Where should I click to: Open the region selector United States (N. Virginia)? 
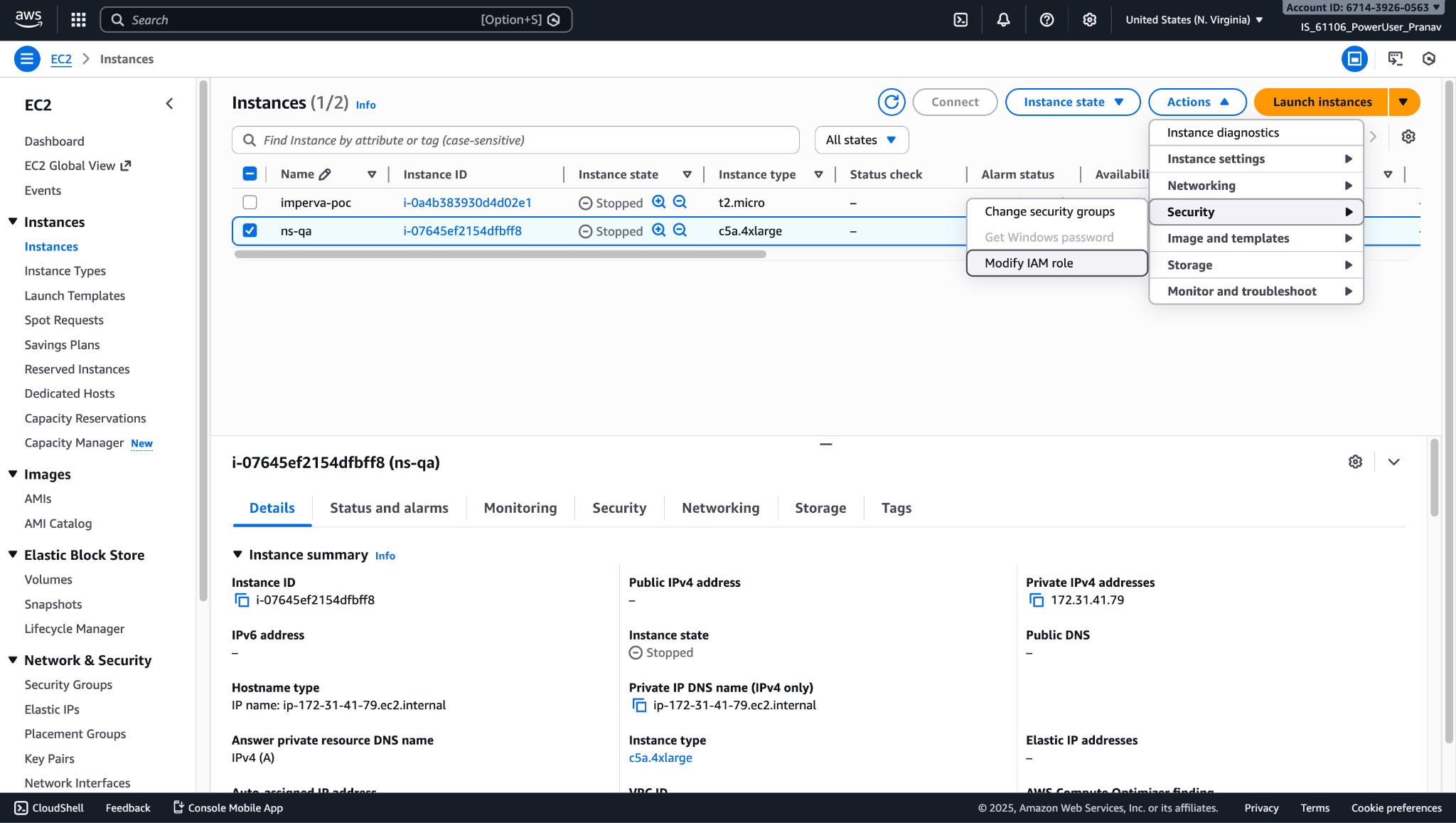point(1194,20)
